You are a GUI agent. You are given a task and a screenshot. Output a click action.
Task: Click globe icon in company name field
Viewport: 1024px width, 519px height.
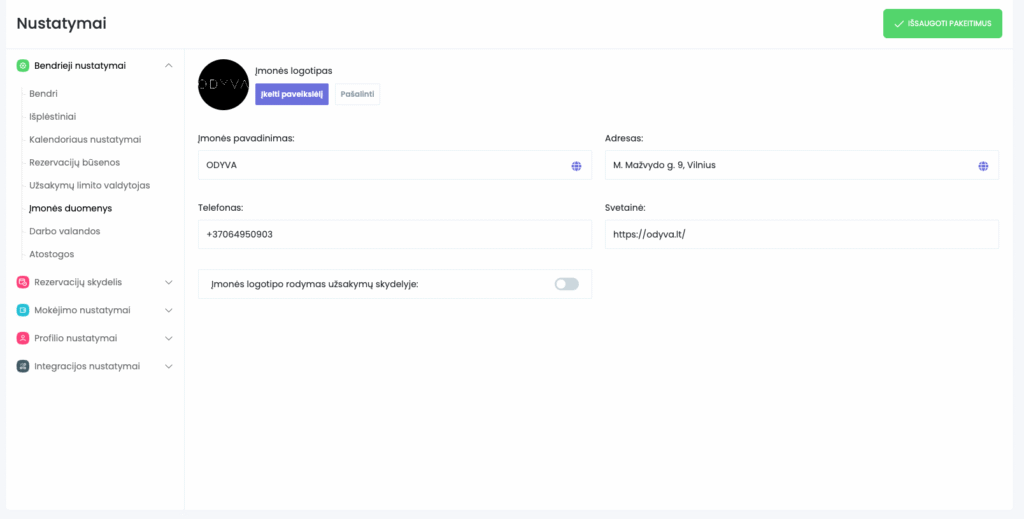[x=576, y=166]
